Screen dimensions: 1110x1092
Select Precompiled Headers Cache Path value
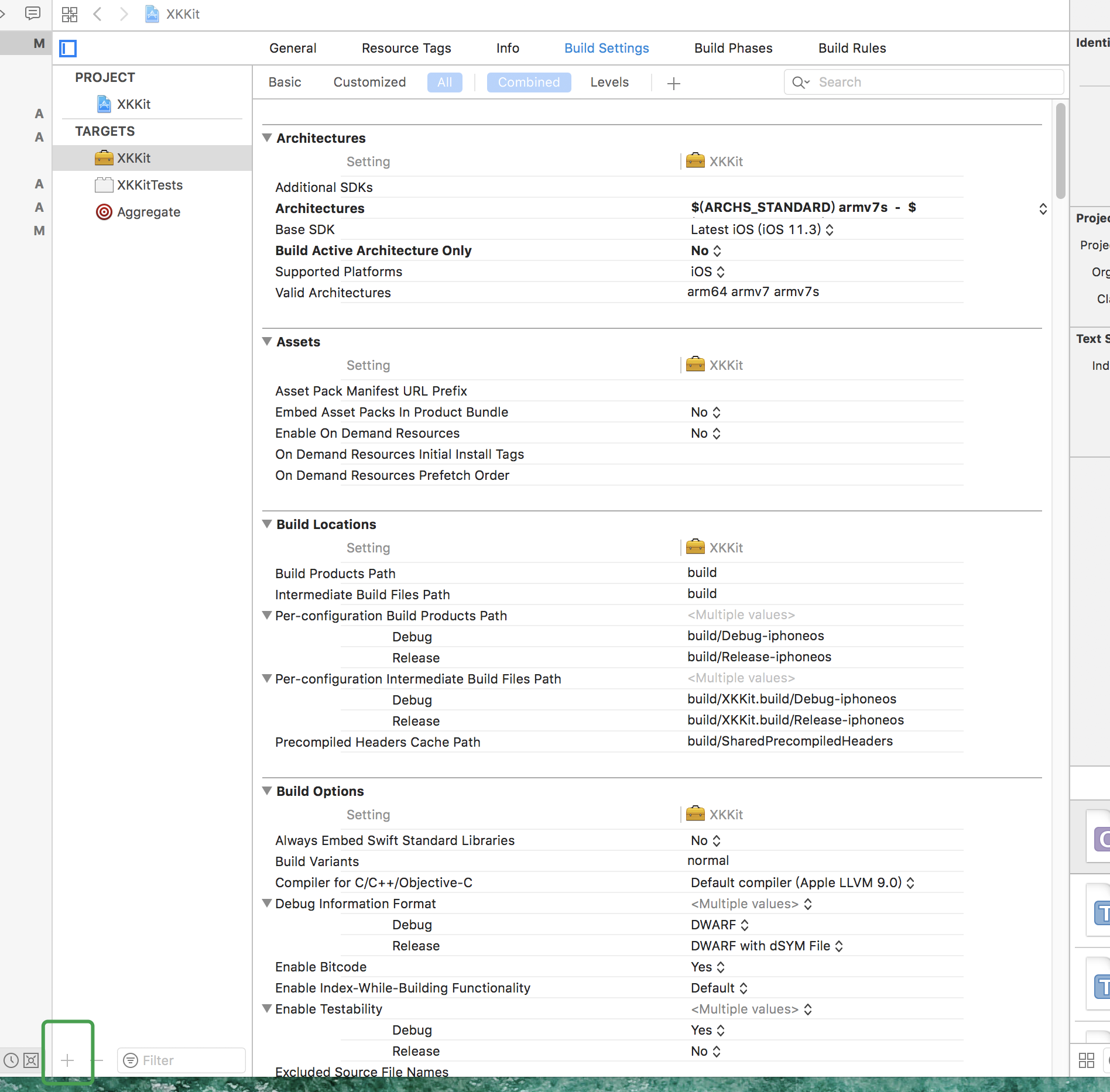coord(790,741)
